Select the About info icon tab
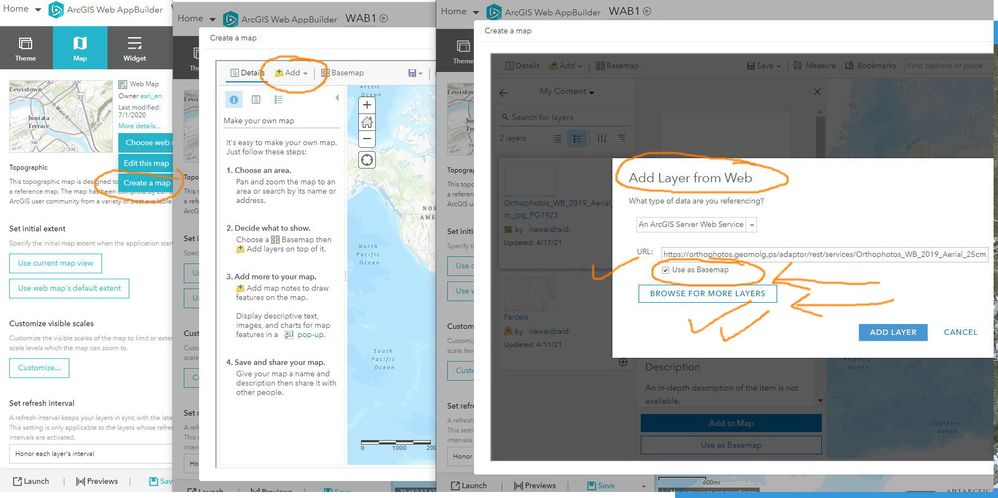Viewport: 998px width, 498px height. click(x=234, y=99)
